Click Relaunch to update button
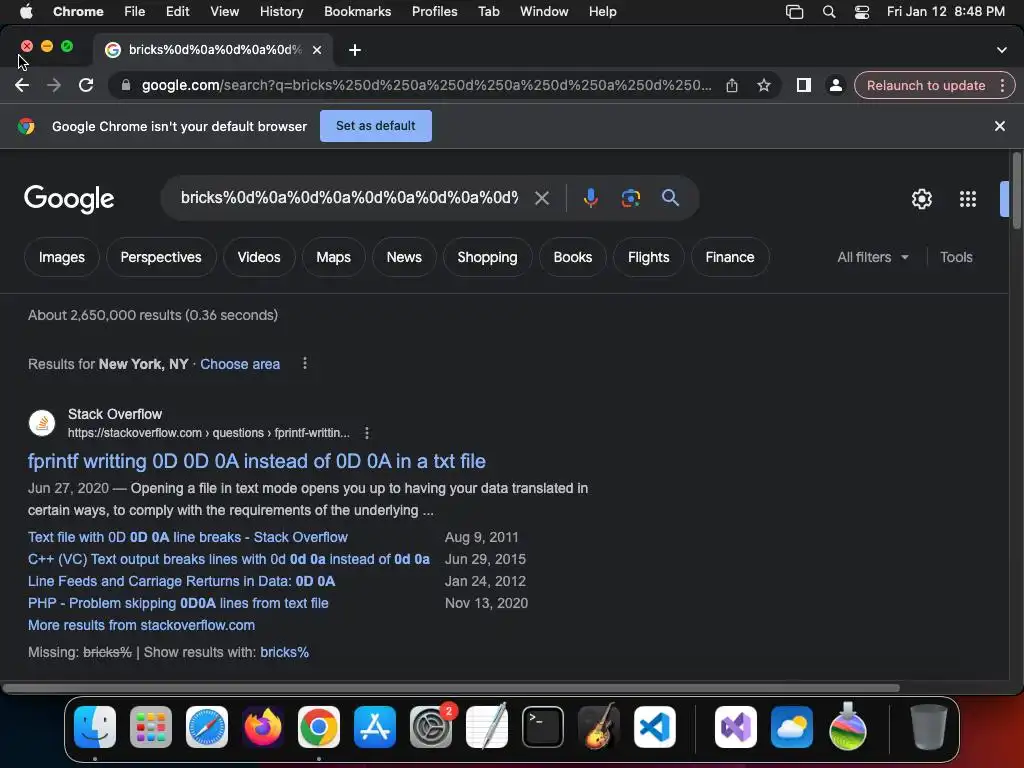The image size is (1024, 768). coord(925,86)
